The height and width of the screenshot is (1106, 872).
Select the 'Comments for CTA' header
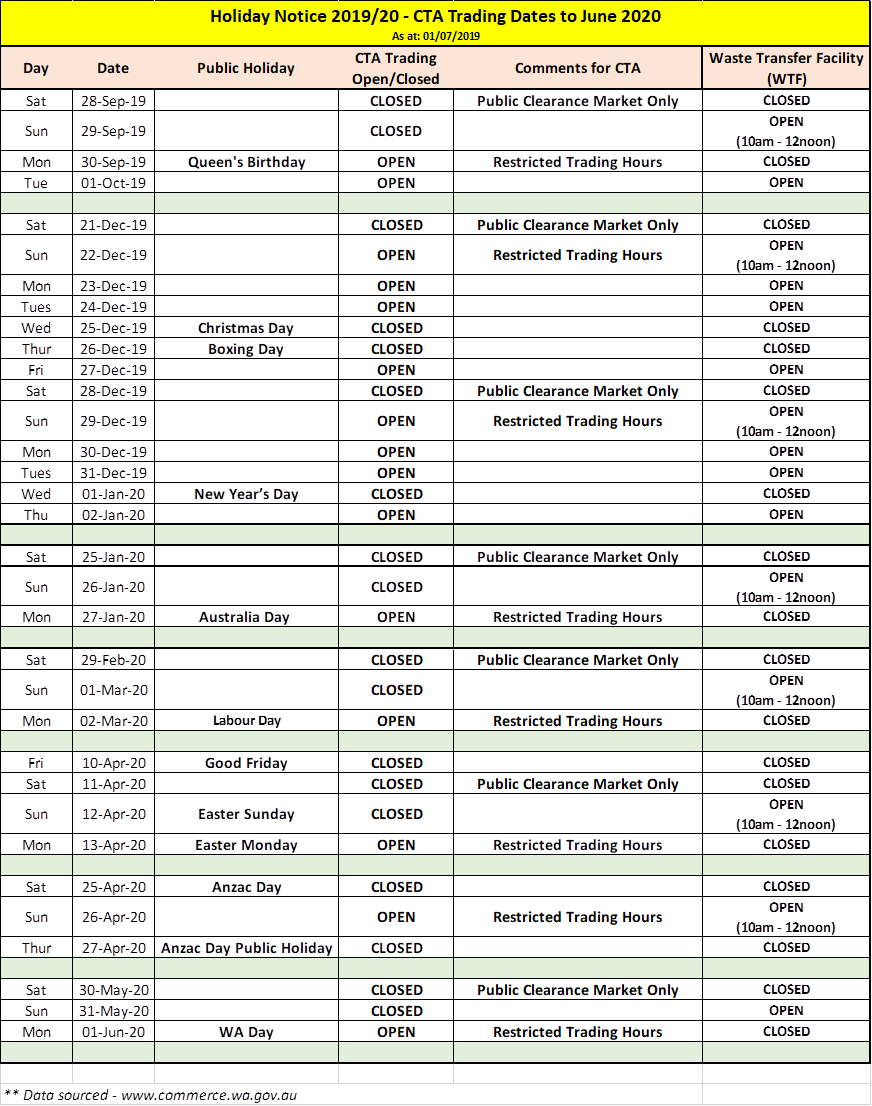[577, 68]
